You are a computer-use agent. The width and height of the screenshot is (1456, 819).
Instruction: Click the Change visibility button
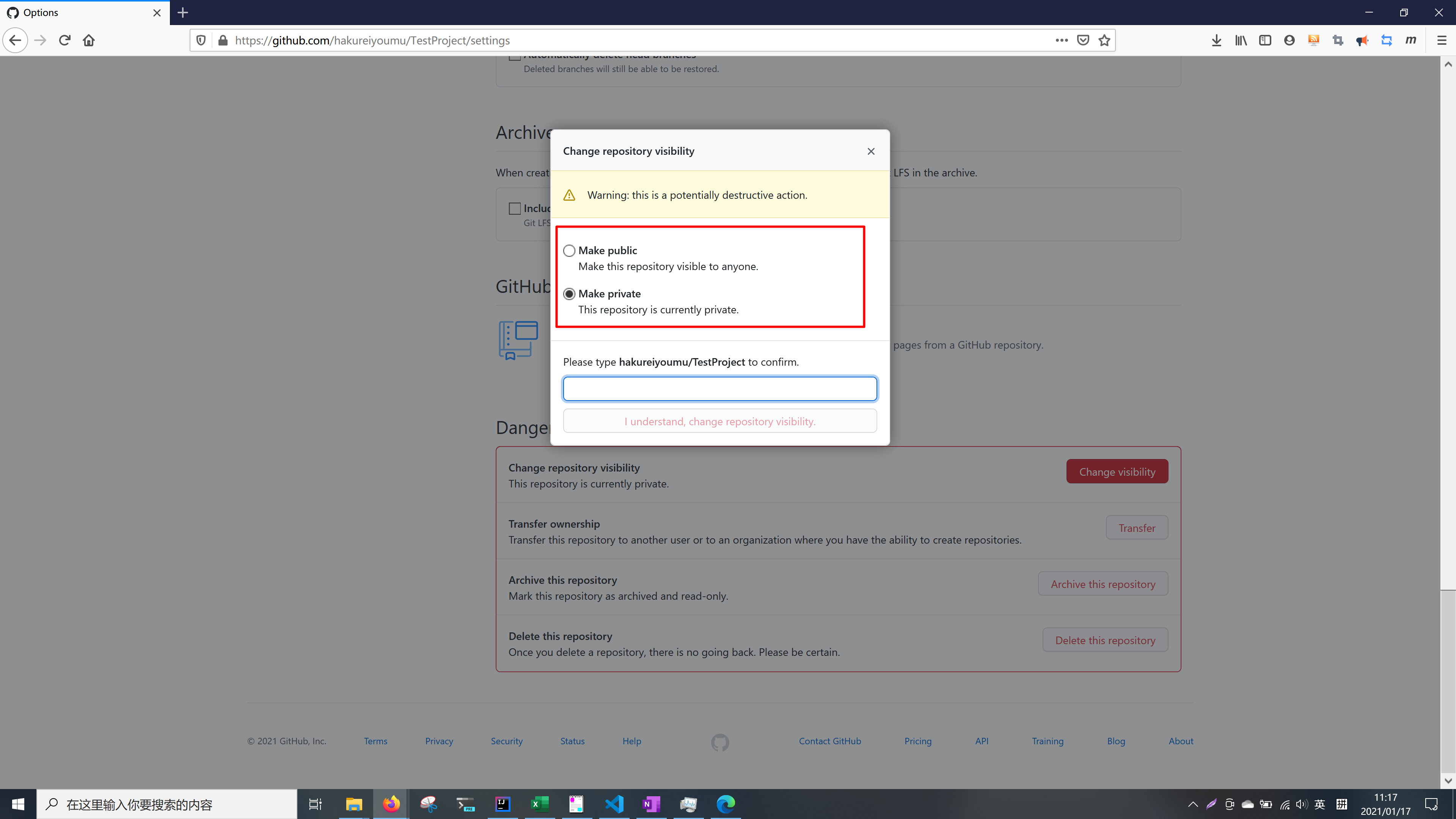1116,472
